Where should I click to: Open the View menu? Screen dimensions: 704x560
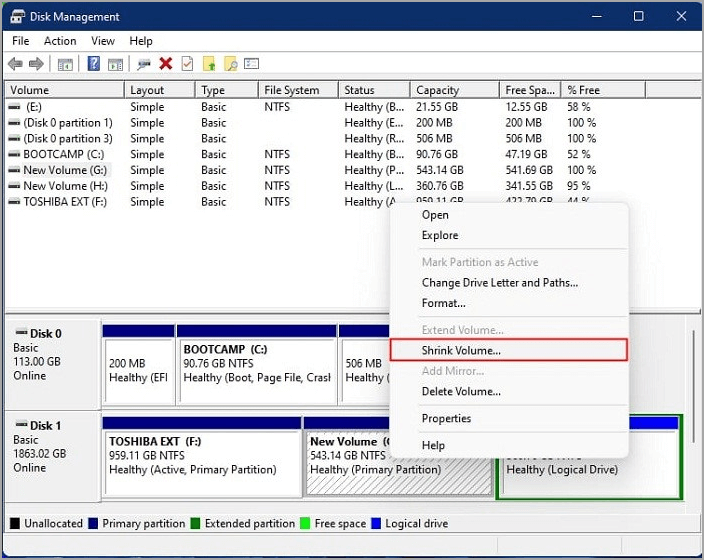[x=103, y=41]
